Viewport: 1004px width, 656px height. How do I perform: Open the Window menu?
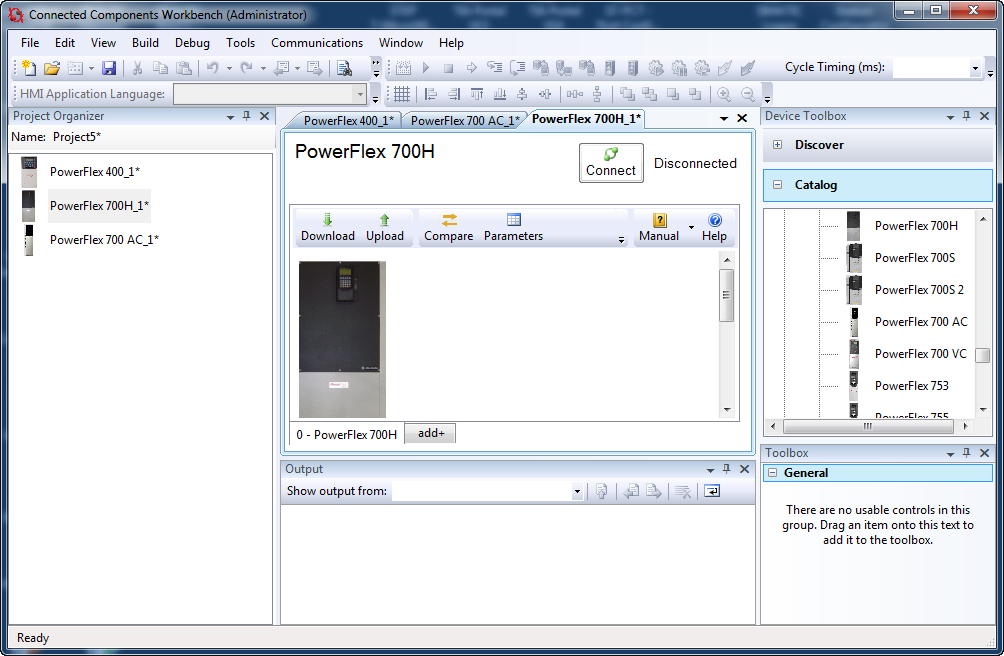click(x=401, y=43)
